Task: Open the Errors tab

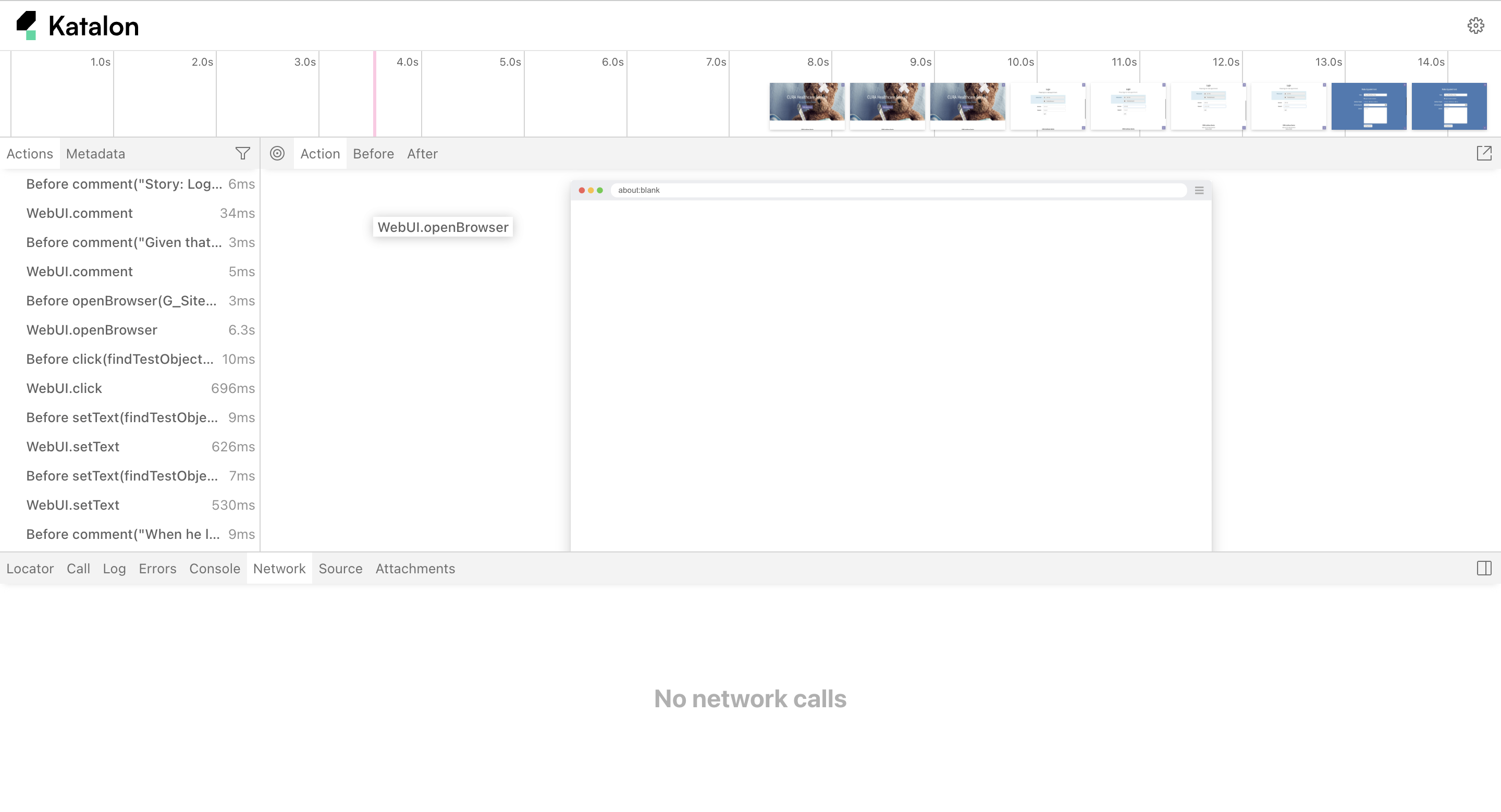Action: (157, 569)
